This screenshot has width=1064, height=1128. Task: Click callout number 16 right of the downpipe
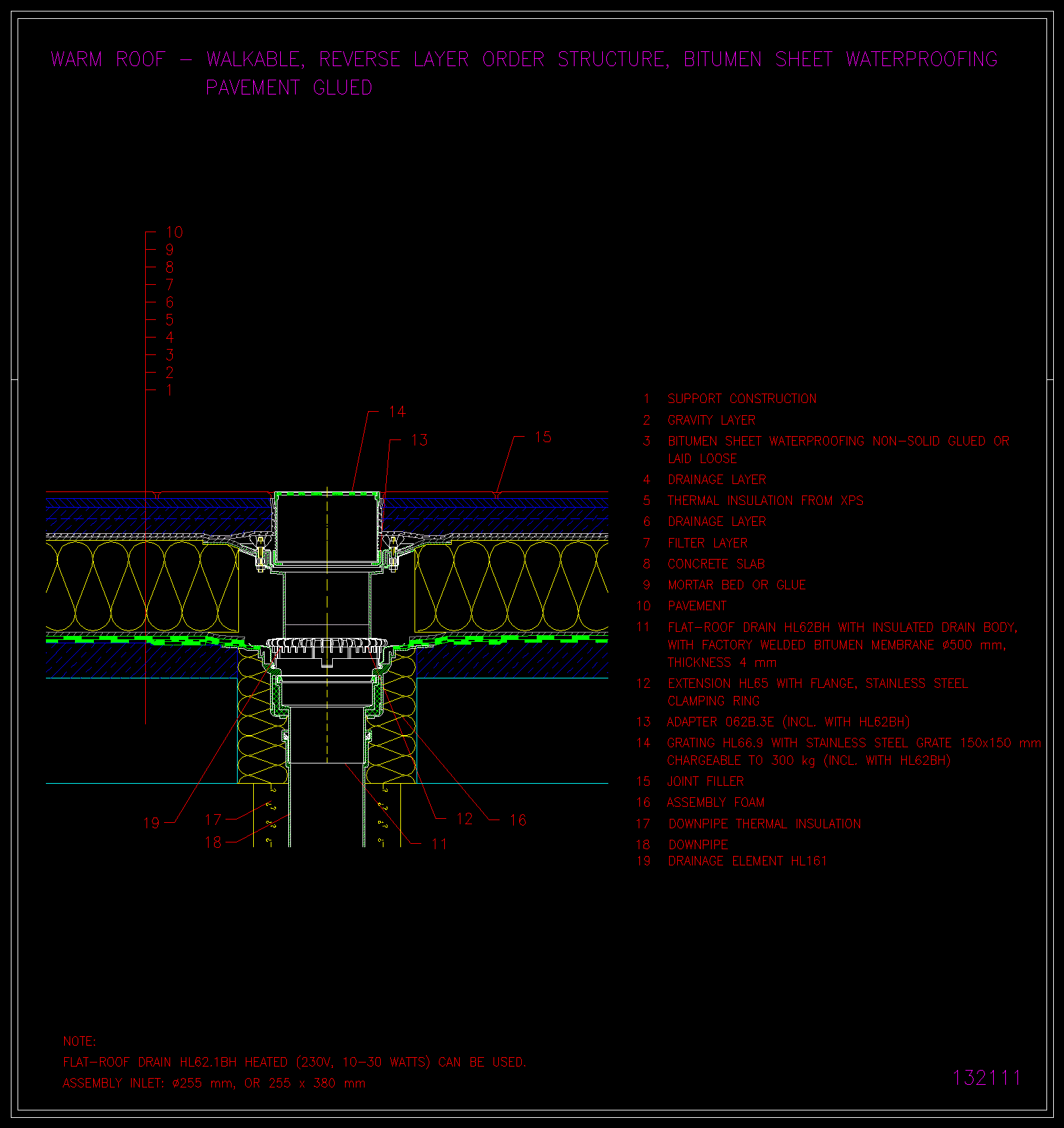pyautogui.click(x=518, y=820)
